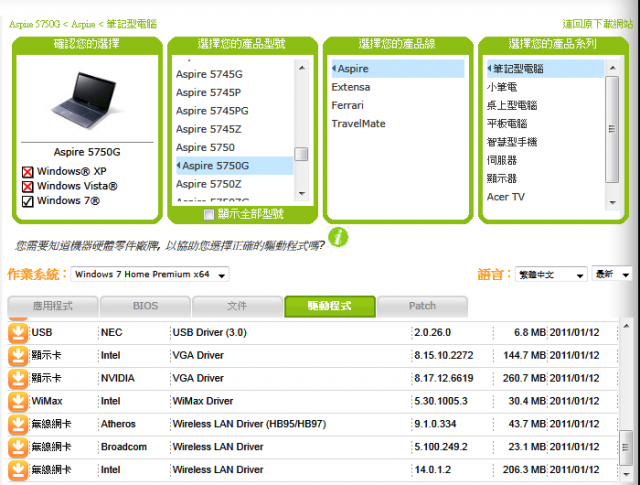Click the Aspire 5750G laptop image
640x485 pixels.
87,100
